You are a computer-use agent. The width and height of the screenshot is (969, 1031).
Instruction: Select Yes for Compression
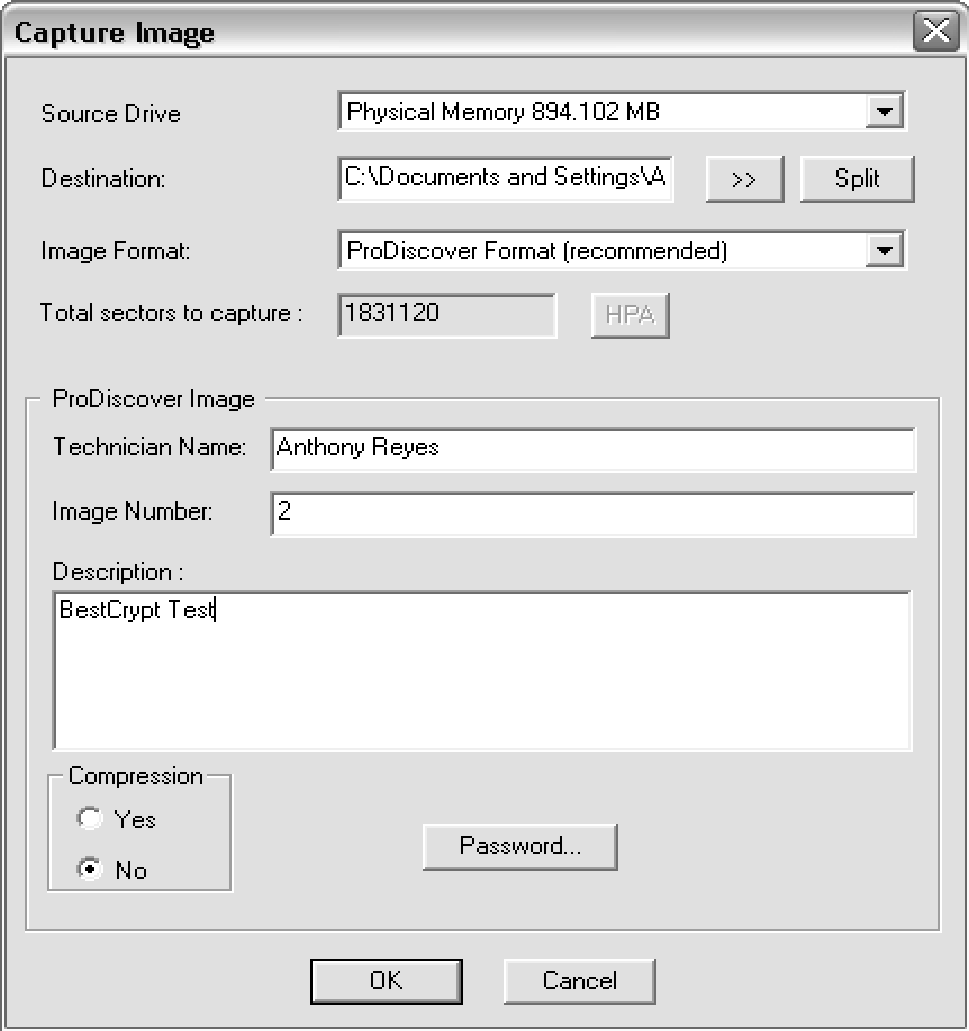[89, 819]
